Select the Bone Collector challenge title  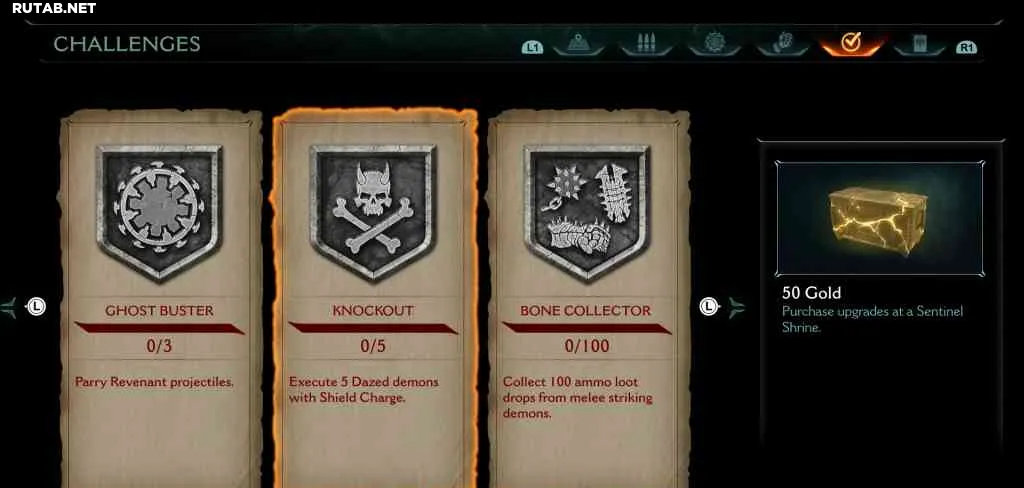click(586, 311)
